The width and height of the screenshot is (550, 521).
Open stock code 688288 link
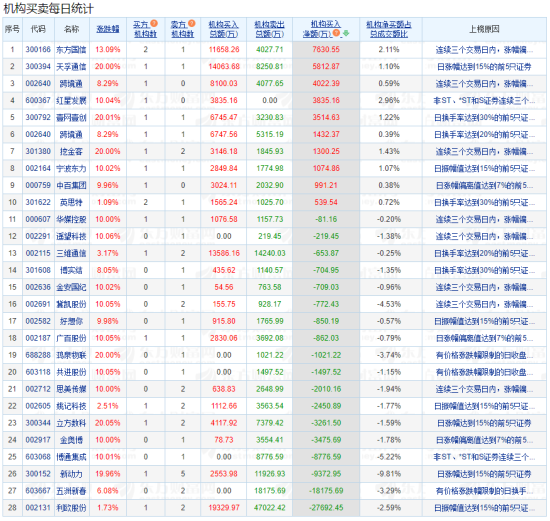click(38, 355)
